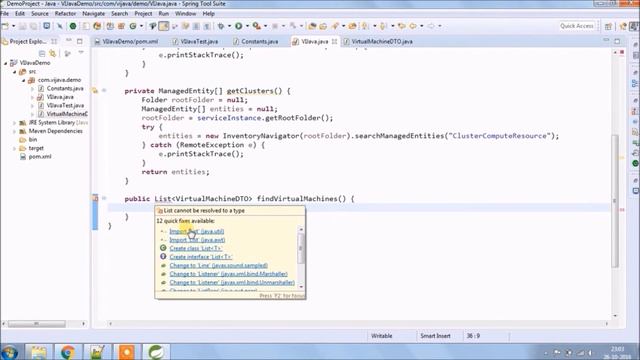Select the bin folder in Project Explorer
The image size is (640, 360).
33,140
